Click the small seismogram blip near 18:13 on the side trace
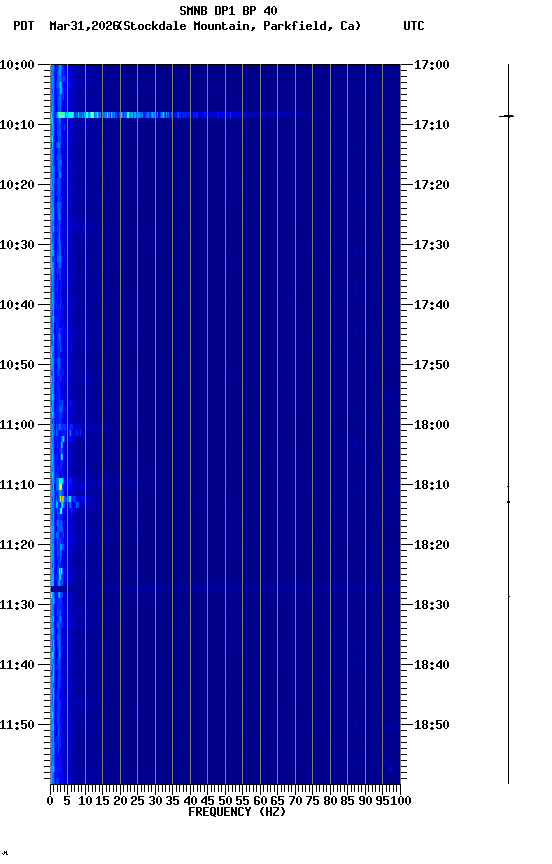Screen dimensions: 552x864 pyautogui.click(x=508, y=502)
